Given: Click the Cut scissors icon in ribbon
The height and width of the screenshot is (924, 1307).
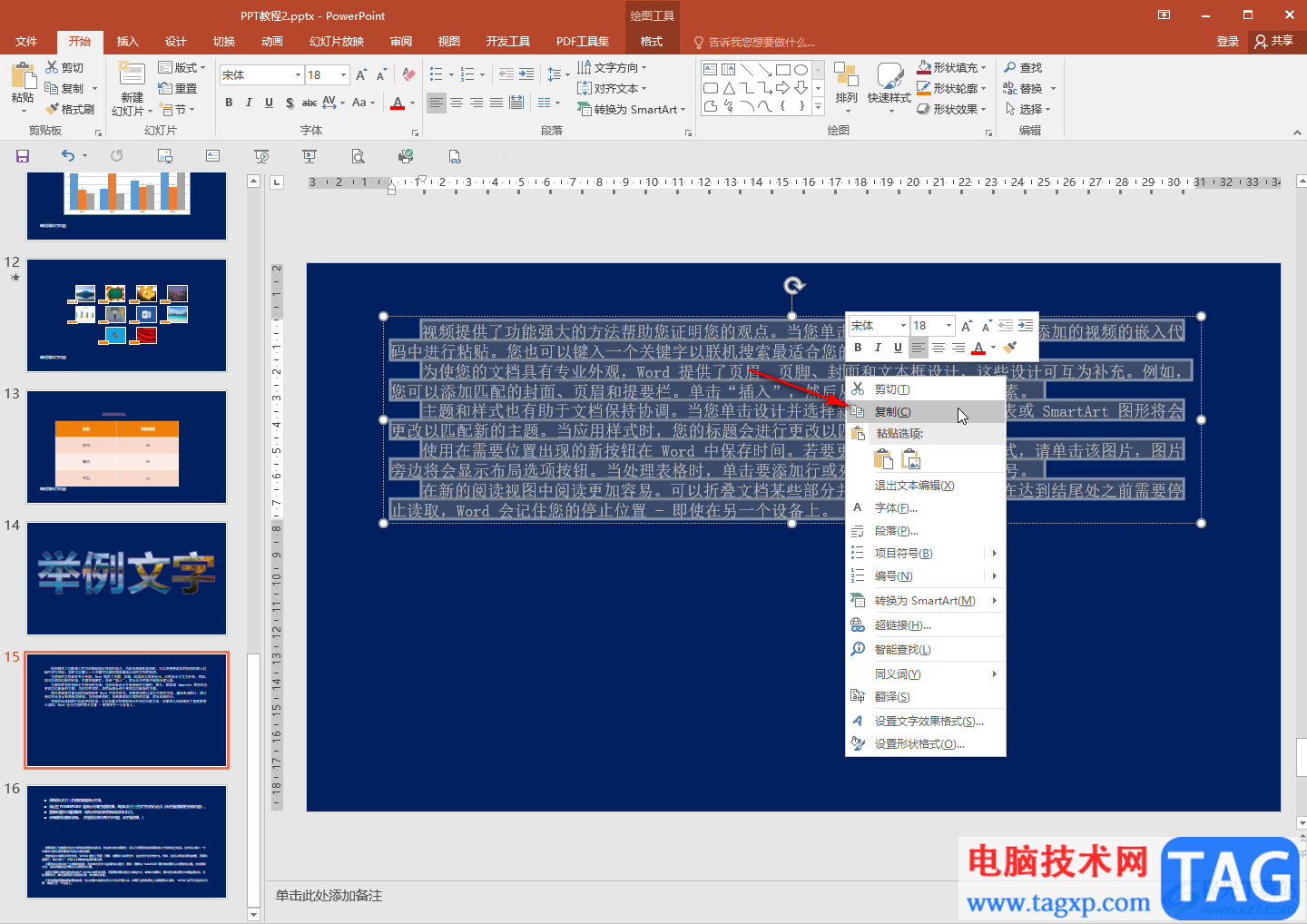Looking at the screenshot, I should (x=53, y=67).
